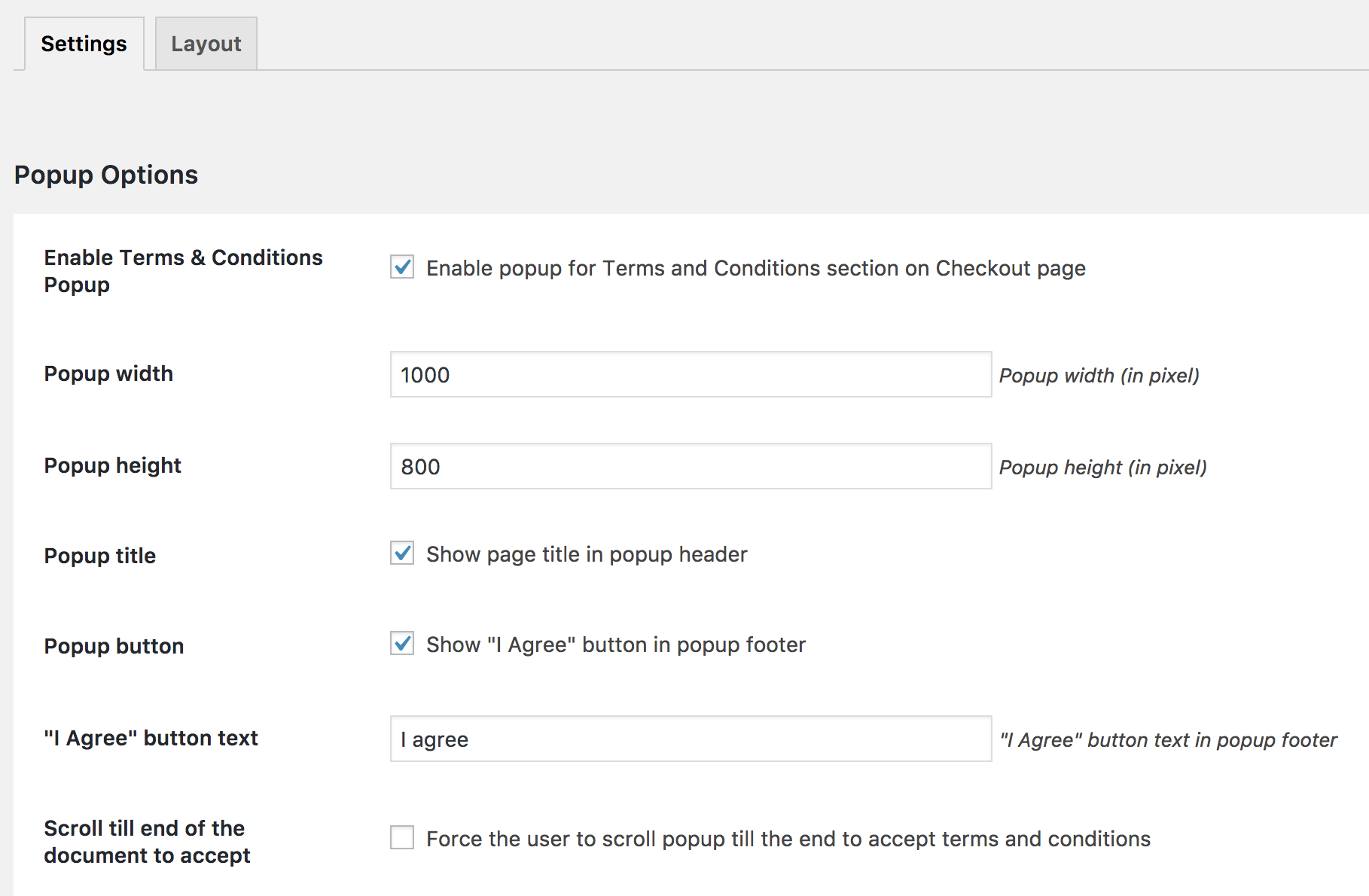Click the Popup width input field
This screenshot has width=1369, height=896.
coord(691,374)
